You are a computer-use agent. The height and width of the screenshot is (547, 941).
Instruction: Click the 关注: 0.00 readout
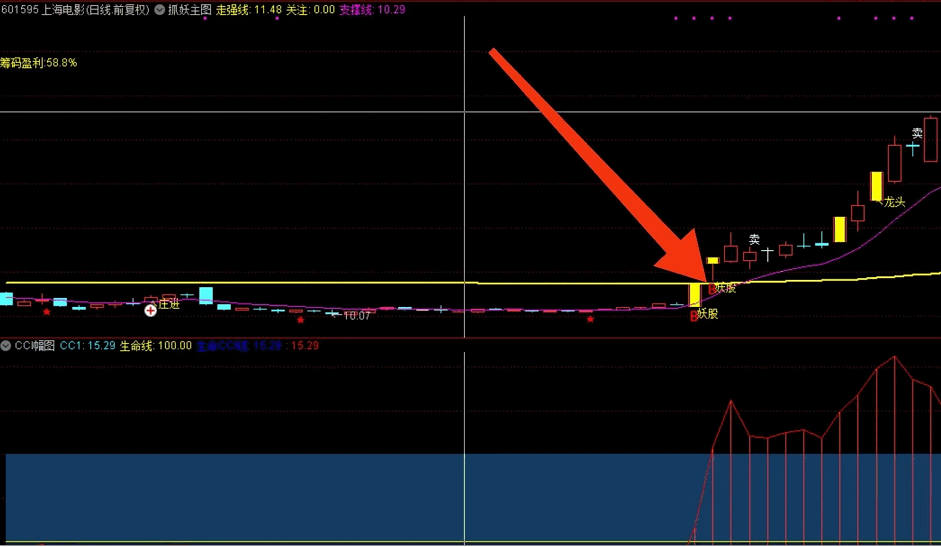(x=310, y=10)
